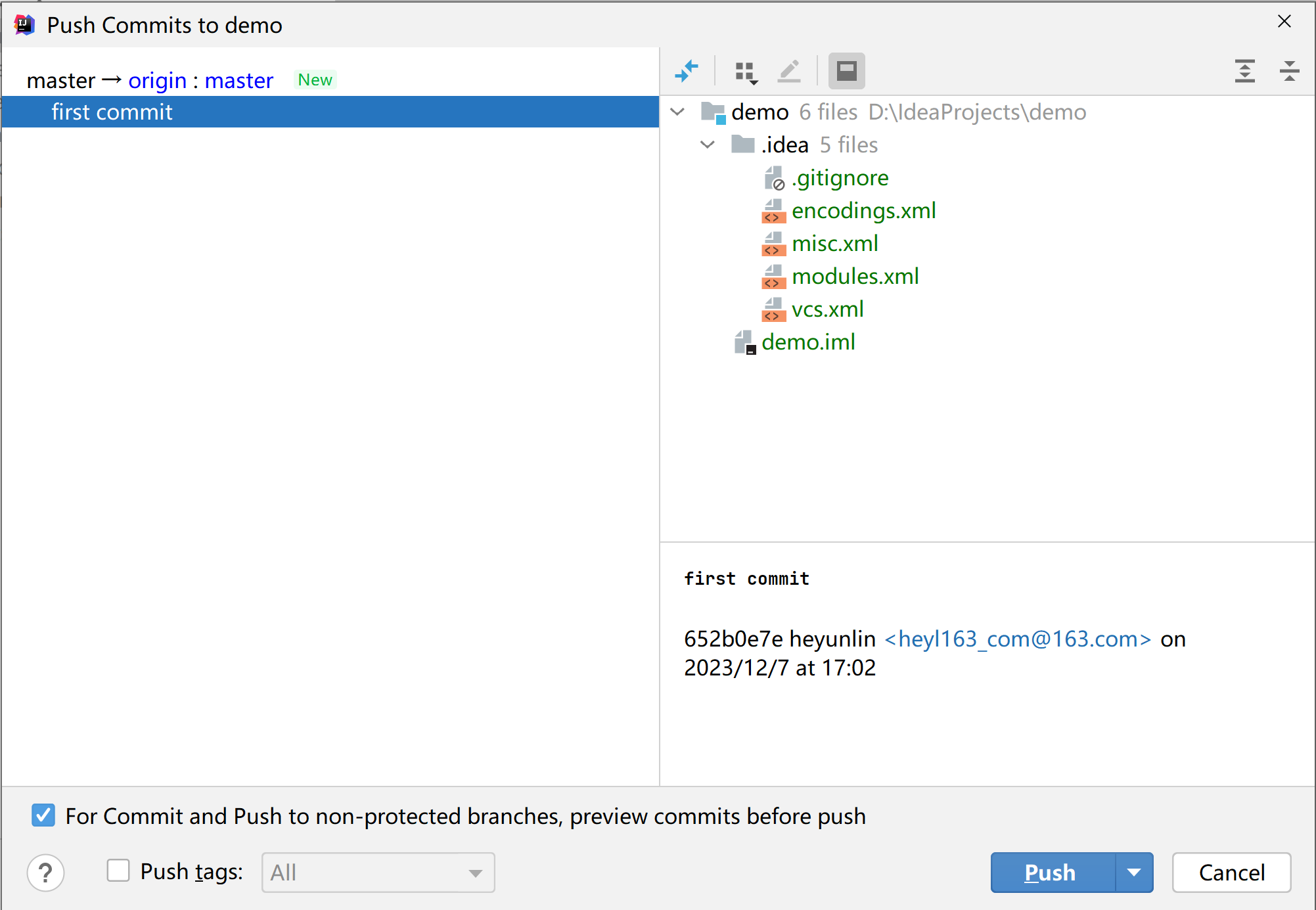Image resolution: width=1316 pixels, height=910 pixels.
Task: Select the .gitignore file
Action: pyautogui.click(x=840, y=178)
